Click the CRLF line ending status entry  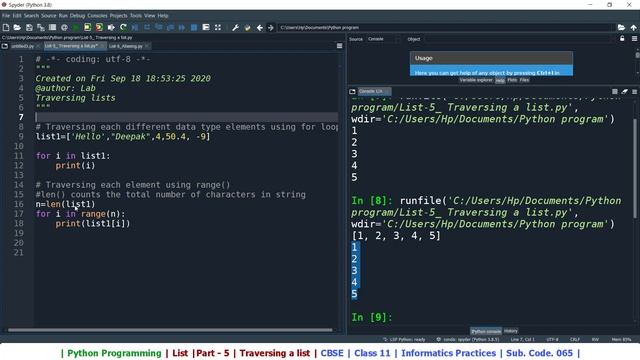pyautogui.click(x=575, y=339)
